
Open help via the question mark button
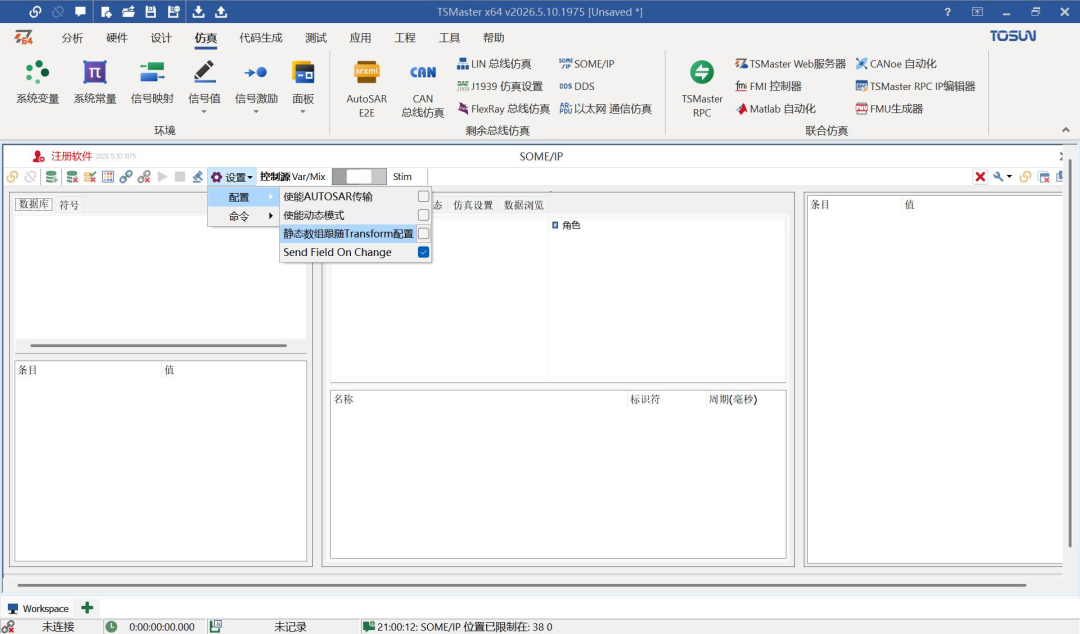(x=948, y=12)
